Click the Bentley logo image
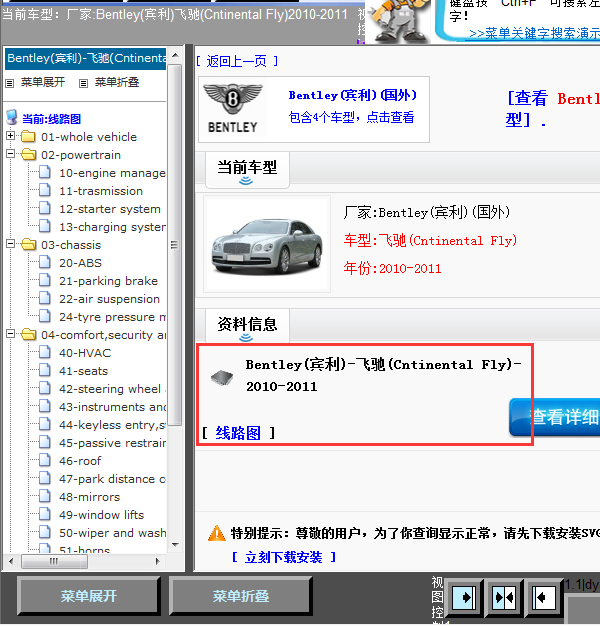This screenshot has height=626, width=600. click(x=233, y=109)
